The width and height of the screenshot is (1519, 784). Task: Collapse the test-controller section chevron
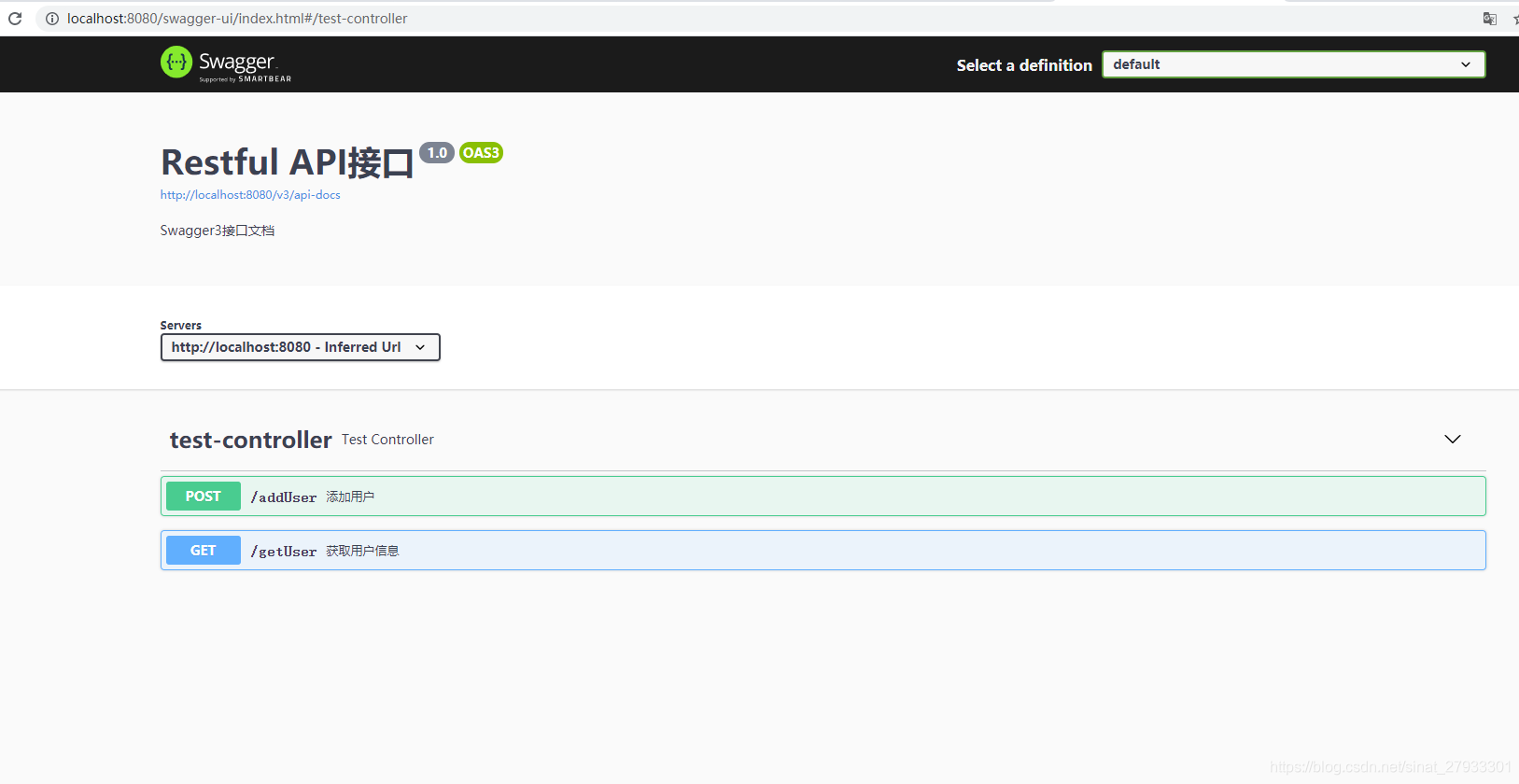pyautogui.click(x=1453, y=440)
